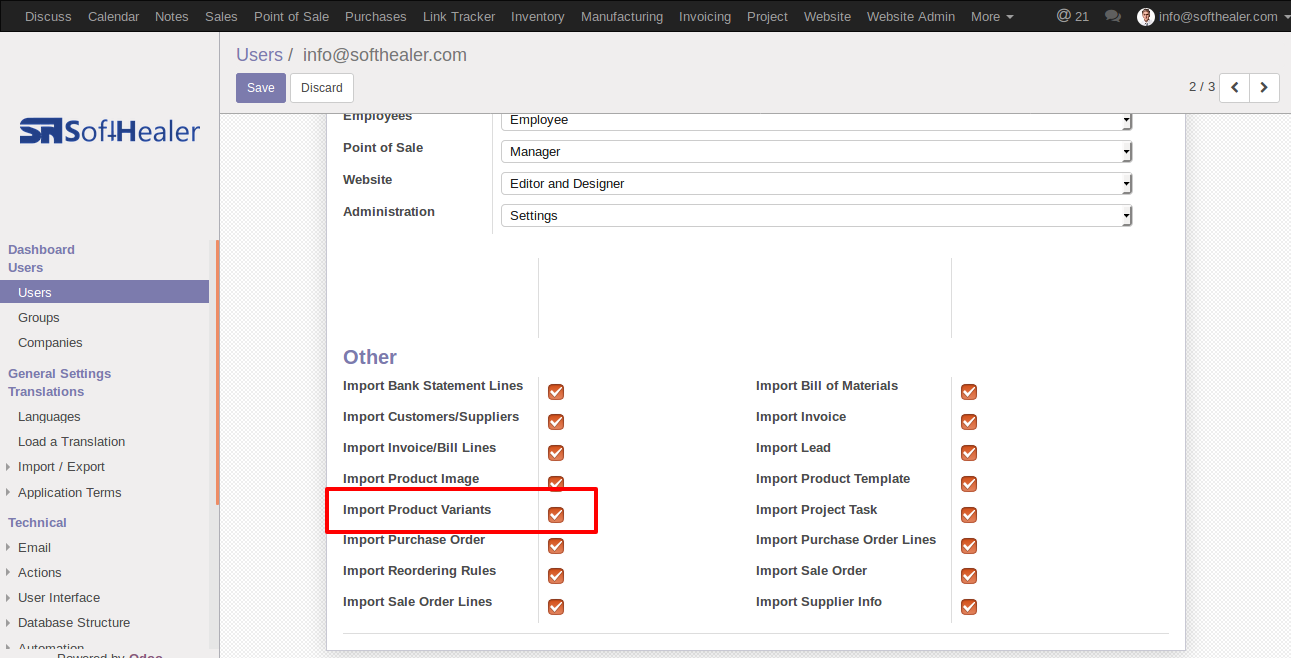Save the user record
Image resolution: width=1291 pixels, height=658 pixels.
tap(261, 88)
